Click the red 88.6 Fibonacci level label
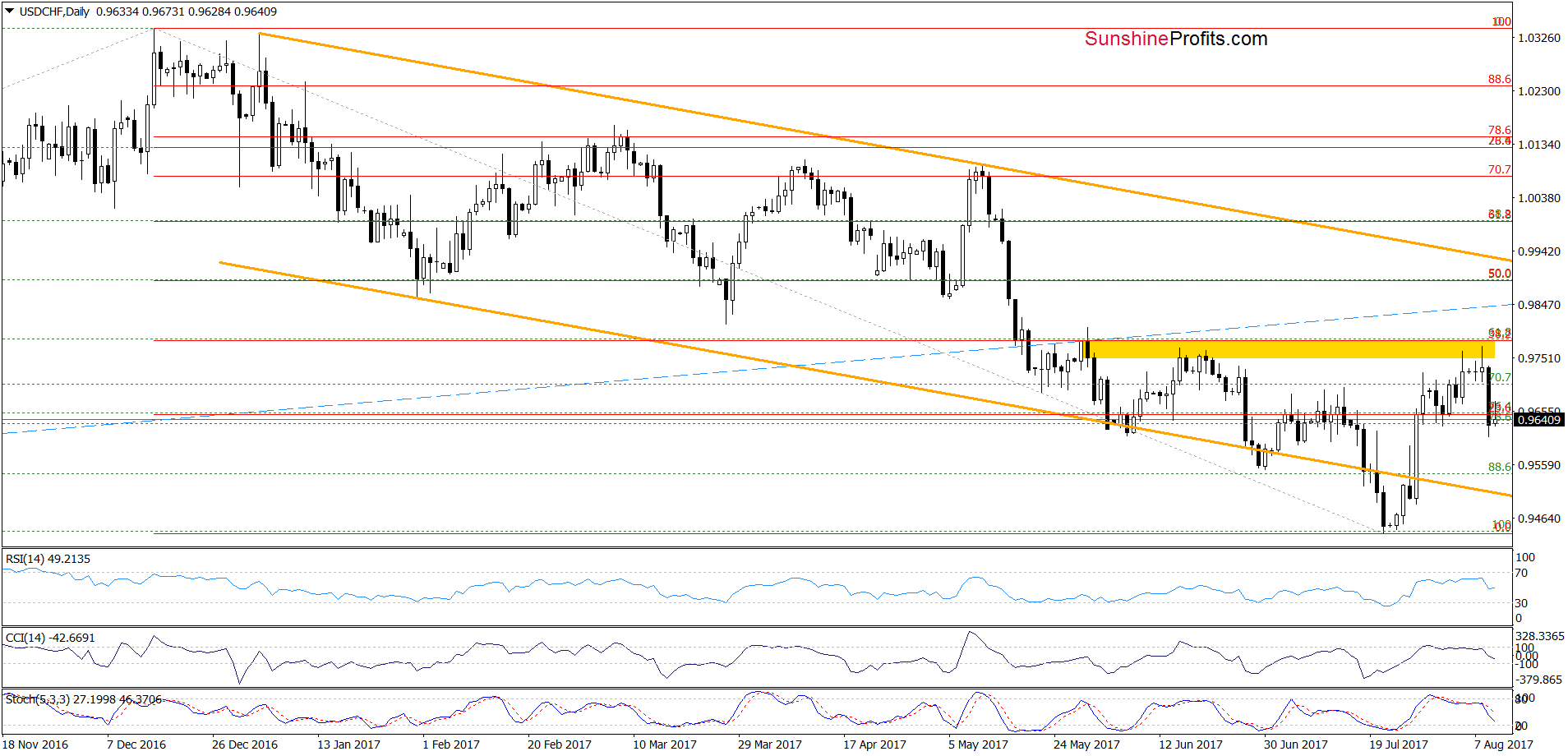The width and height of the screenshot is (1568, 756). tap(1499, 79)
